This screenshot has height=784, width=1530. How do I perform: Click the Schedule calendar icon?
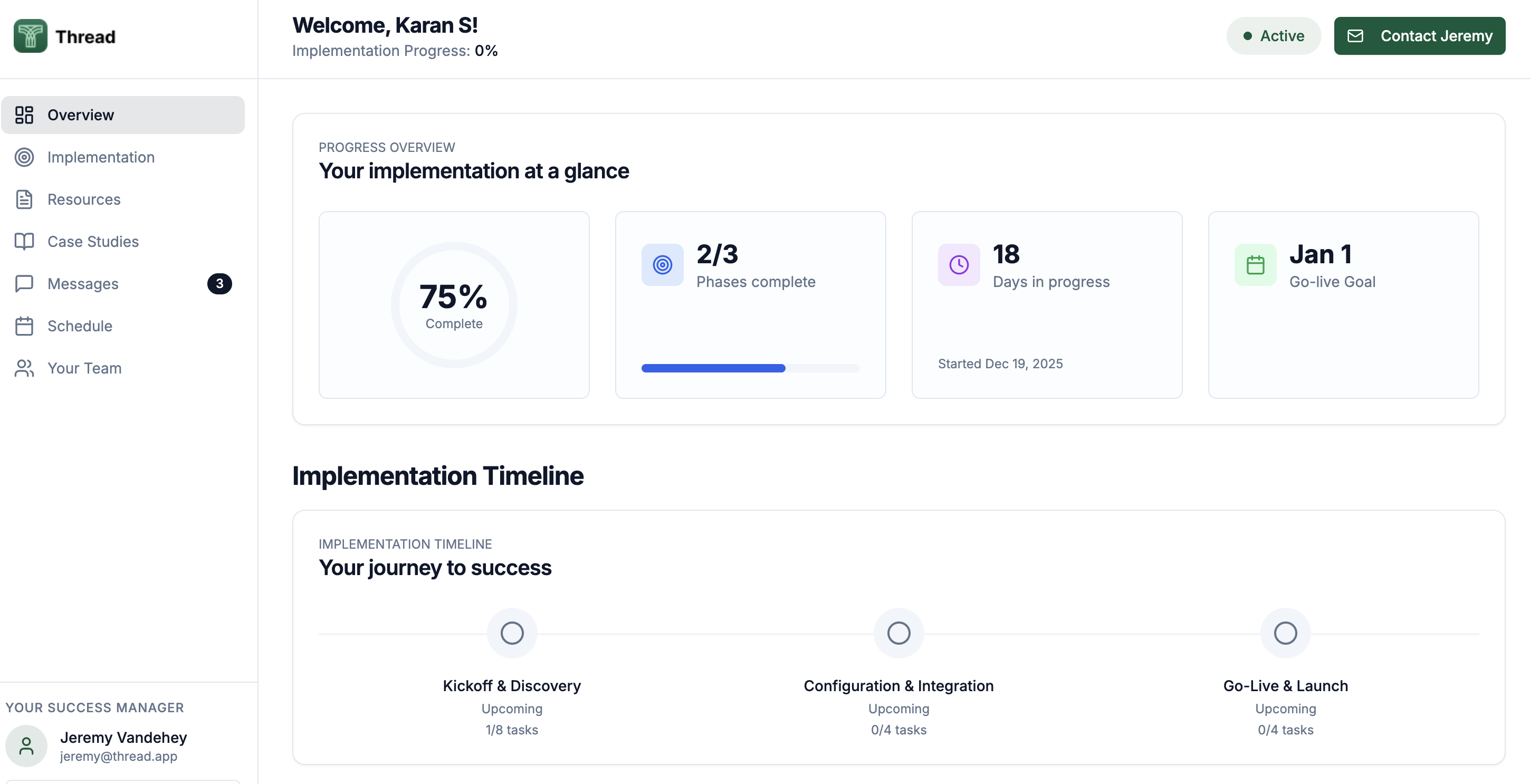point(24,326)
